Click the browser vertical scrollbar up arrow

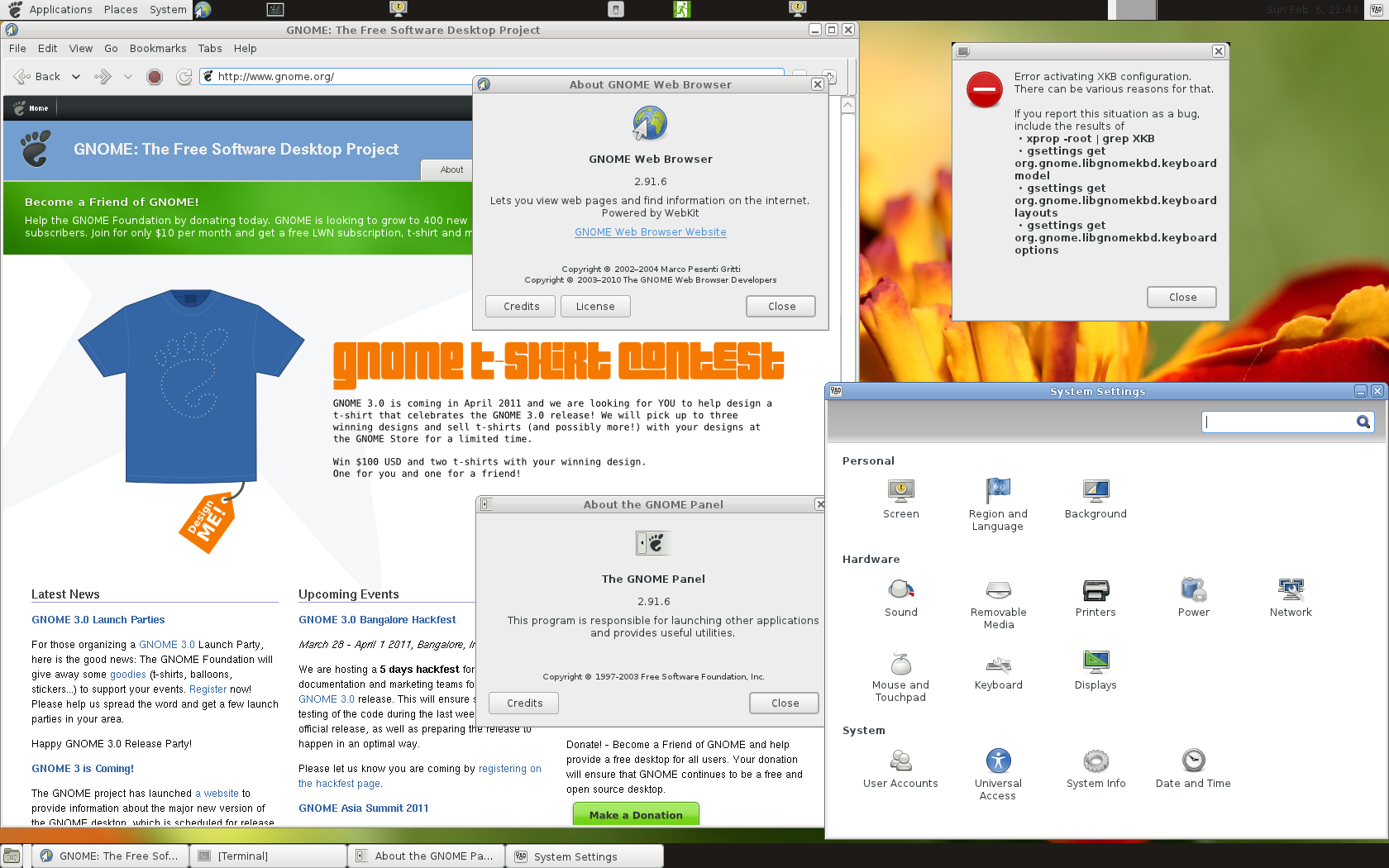click(847, 106)
